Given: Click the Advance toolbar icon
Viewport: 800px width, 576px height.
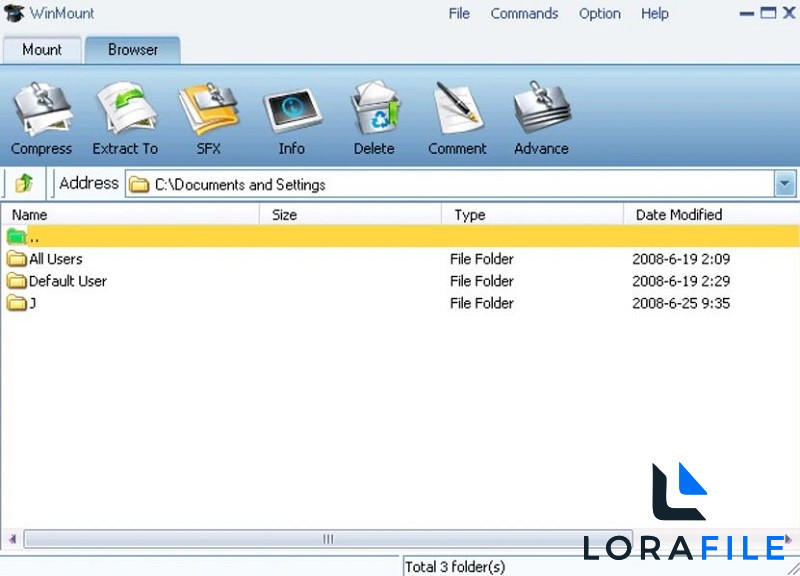Looking at the screenshot, I should click(542, 109).
